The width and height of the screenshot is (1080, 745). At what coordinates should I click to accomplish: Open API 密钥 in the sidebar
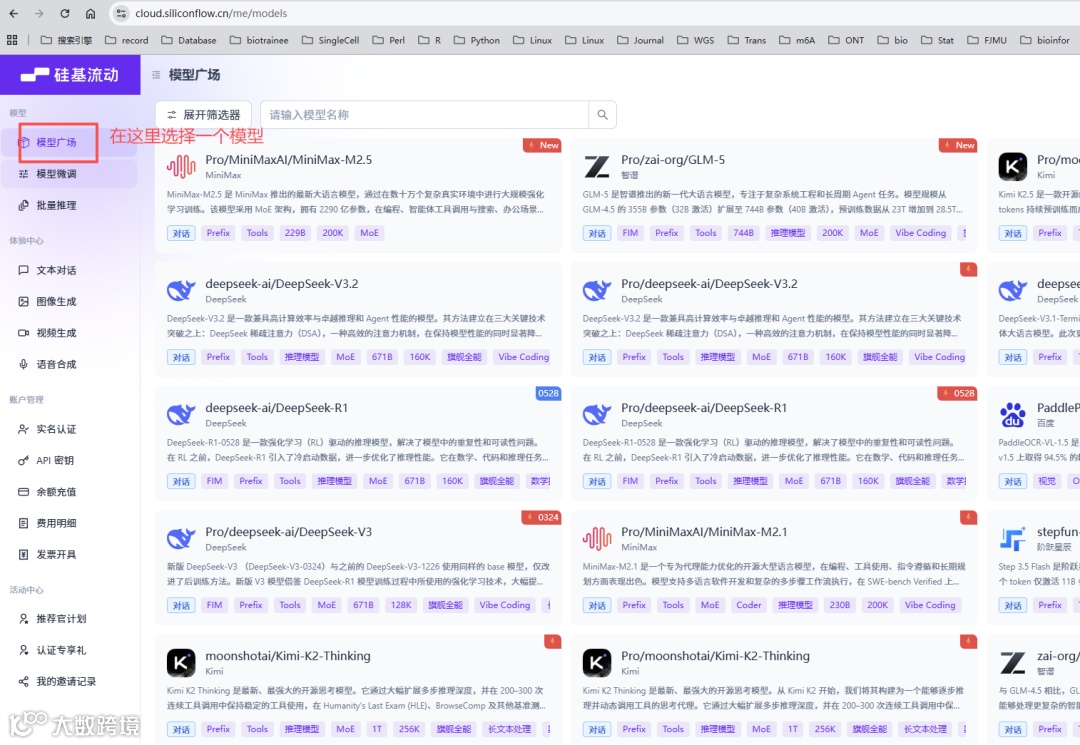69,461
